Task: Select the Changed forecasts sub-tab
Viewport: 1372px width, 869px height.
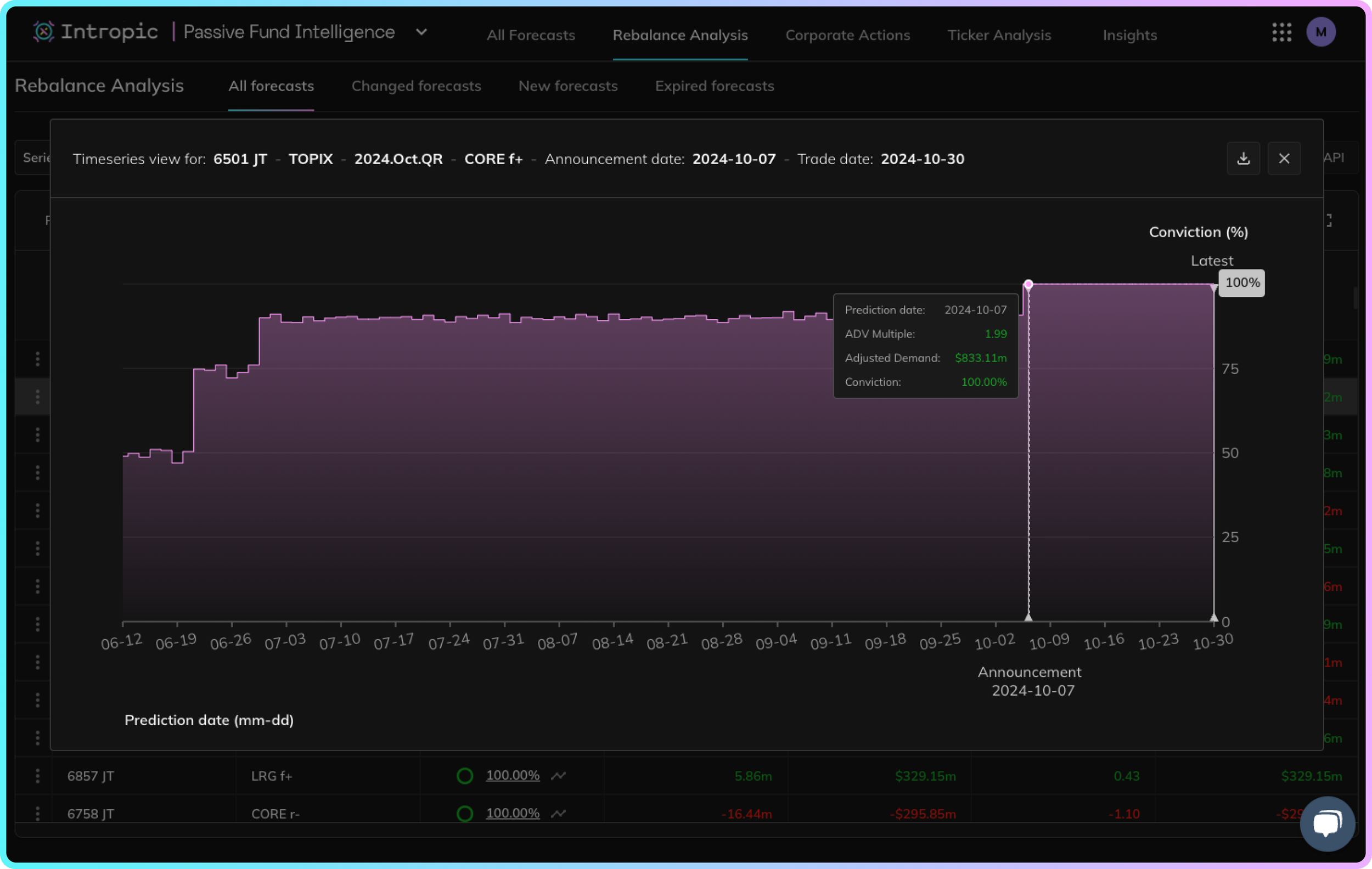Action: tap(416, 86)
